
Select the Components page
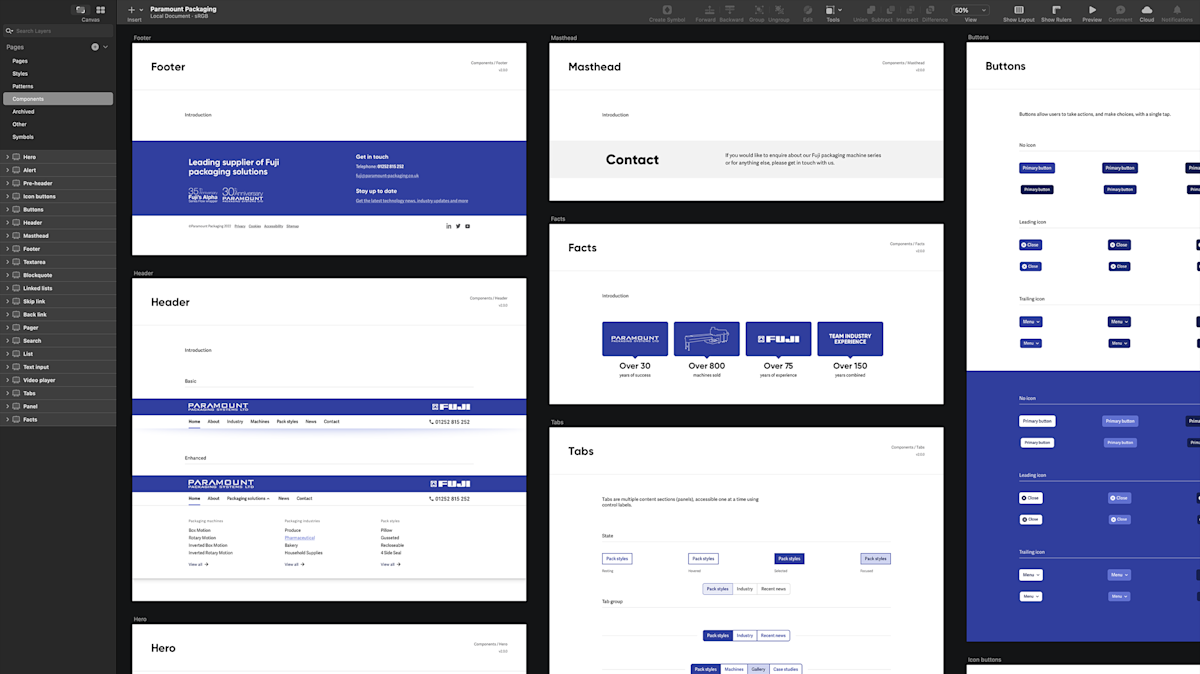58,99
